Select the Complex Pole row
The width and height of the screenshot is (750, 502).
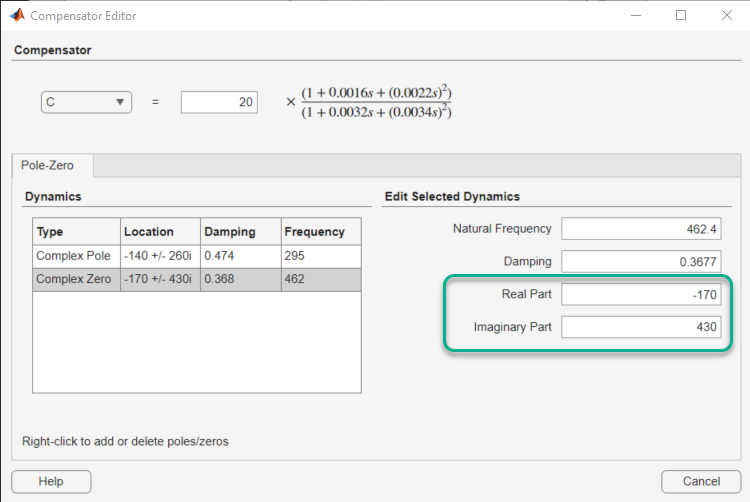pyautogui.click(x=76, y=255)
